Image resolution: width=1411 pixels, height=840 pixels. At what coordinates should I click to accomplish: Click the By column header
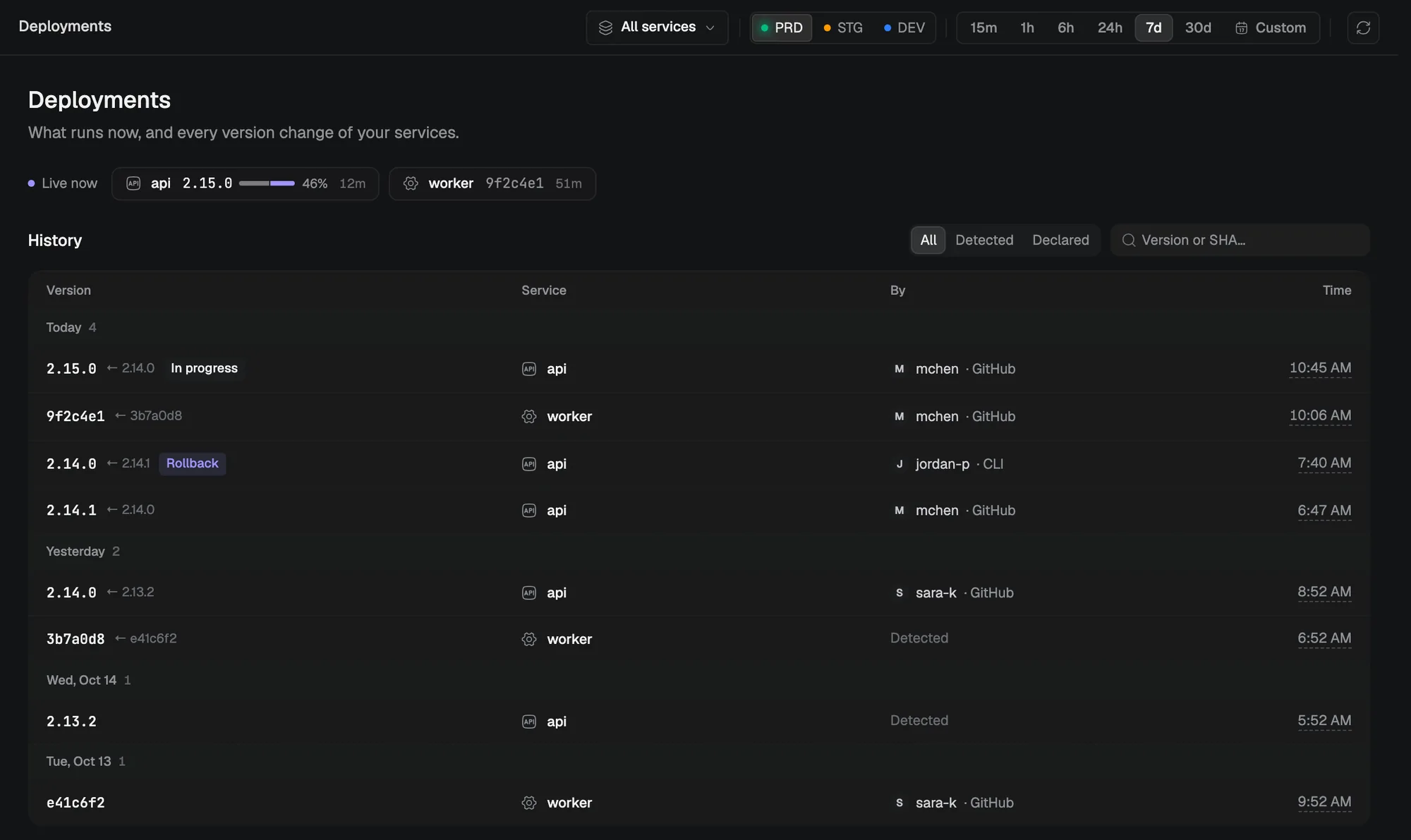(897, 291)
